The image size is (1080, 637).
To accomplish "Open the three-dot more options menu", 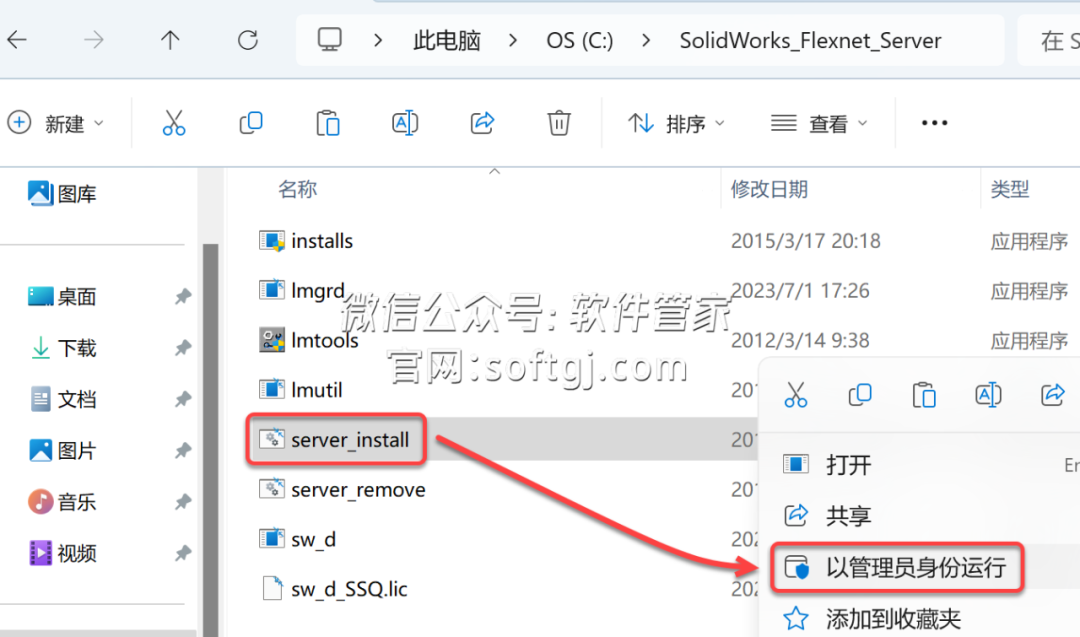I will 935,123.
